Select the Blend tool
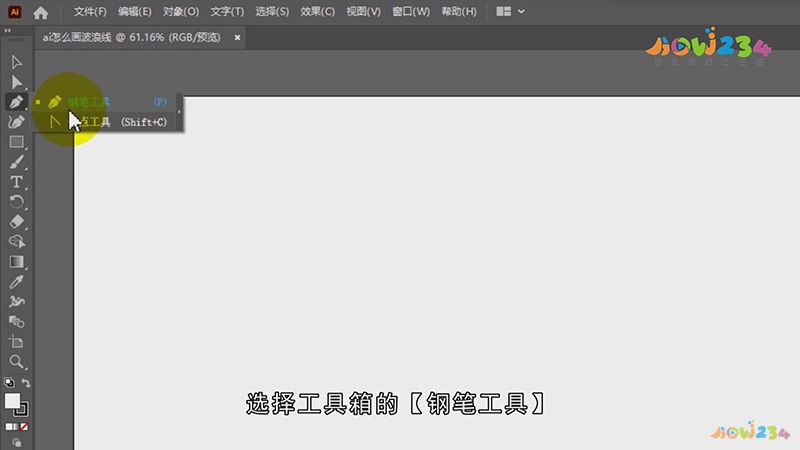 [16, 321]
